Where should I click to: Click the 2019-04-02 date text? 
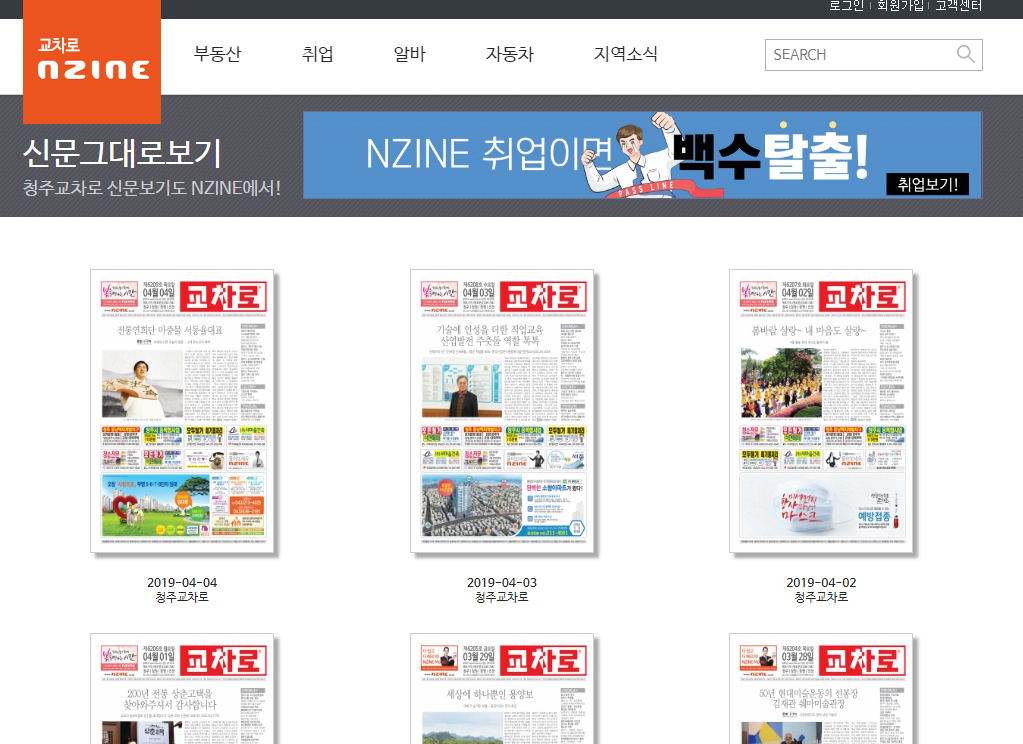[x=821, y=582]
